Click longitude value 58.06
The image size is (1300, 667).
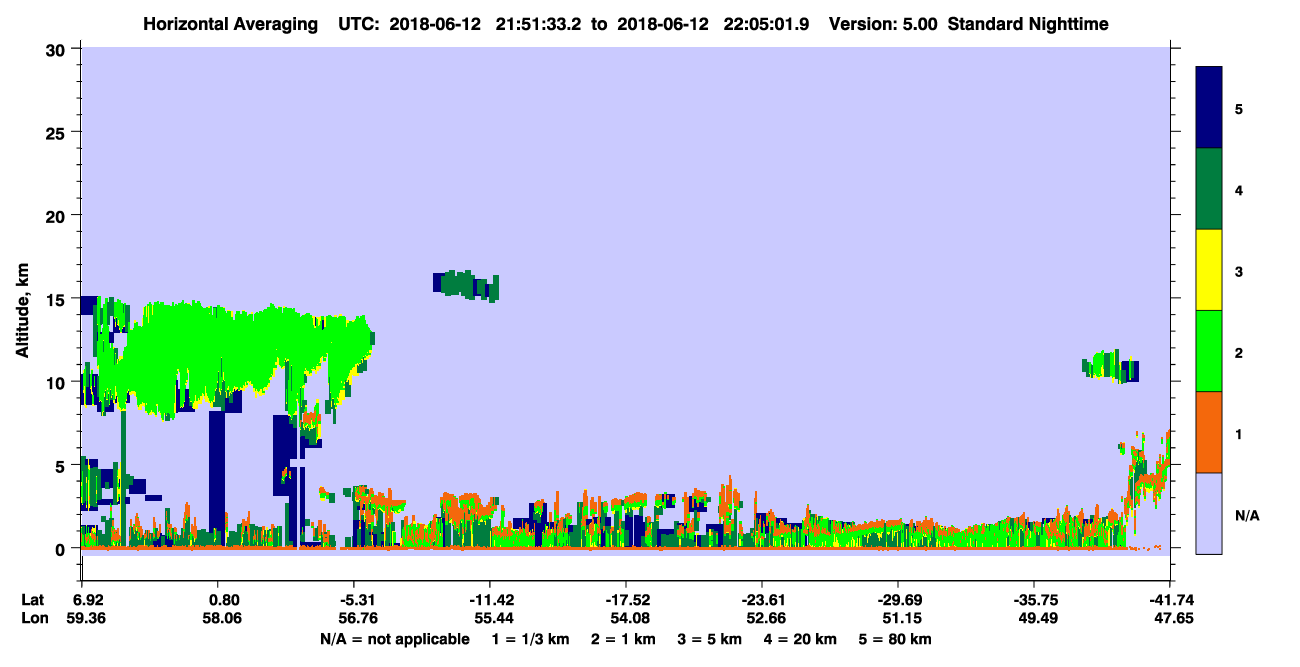tap(224, 618)
